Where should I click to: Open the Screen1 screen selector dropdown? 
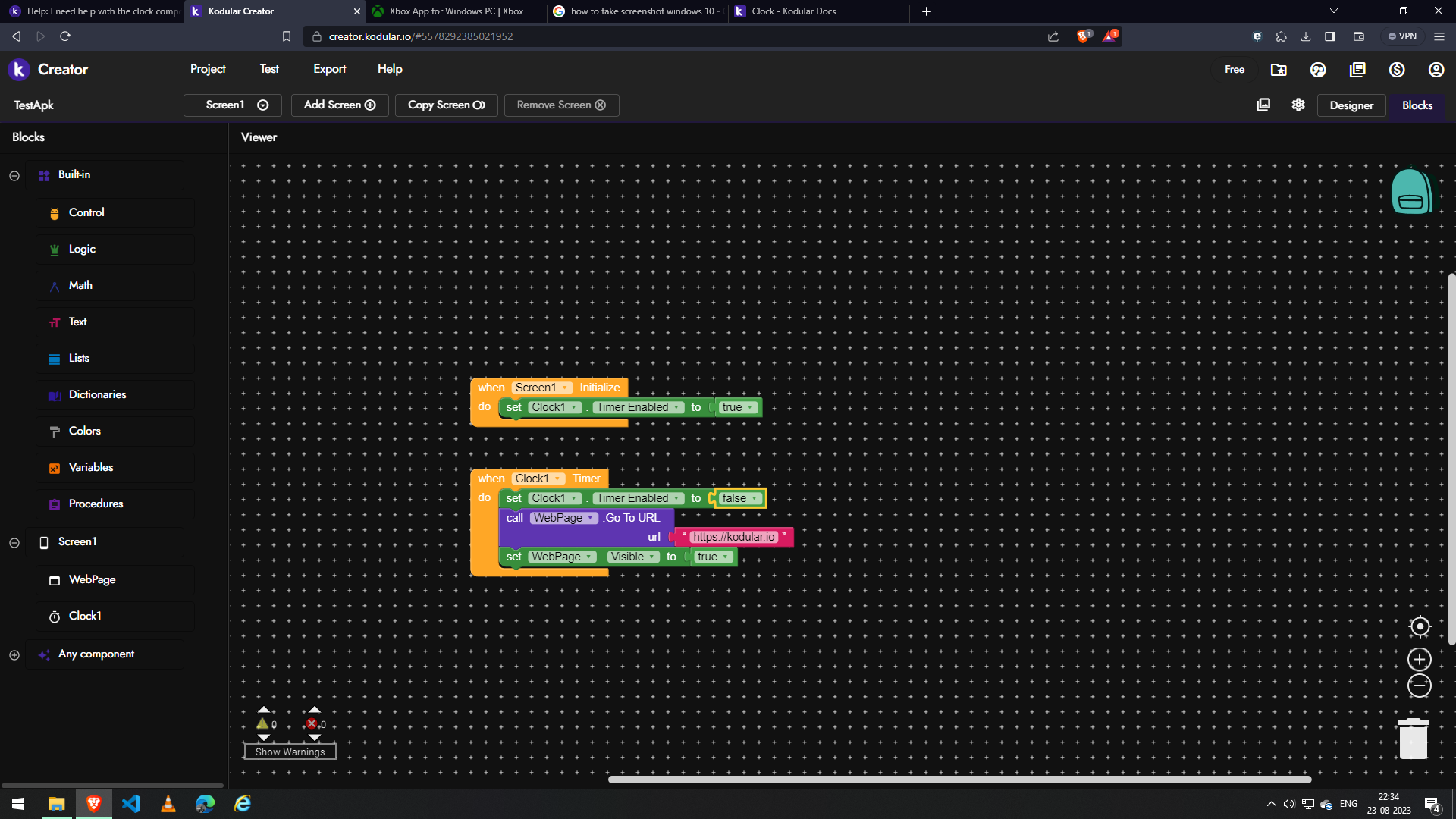pos(233,105)
